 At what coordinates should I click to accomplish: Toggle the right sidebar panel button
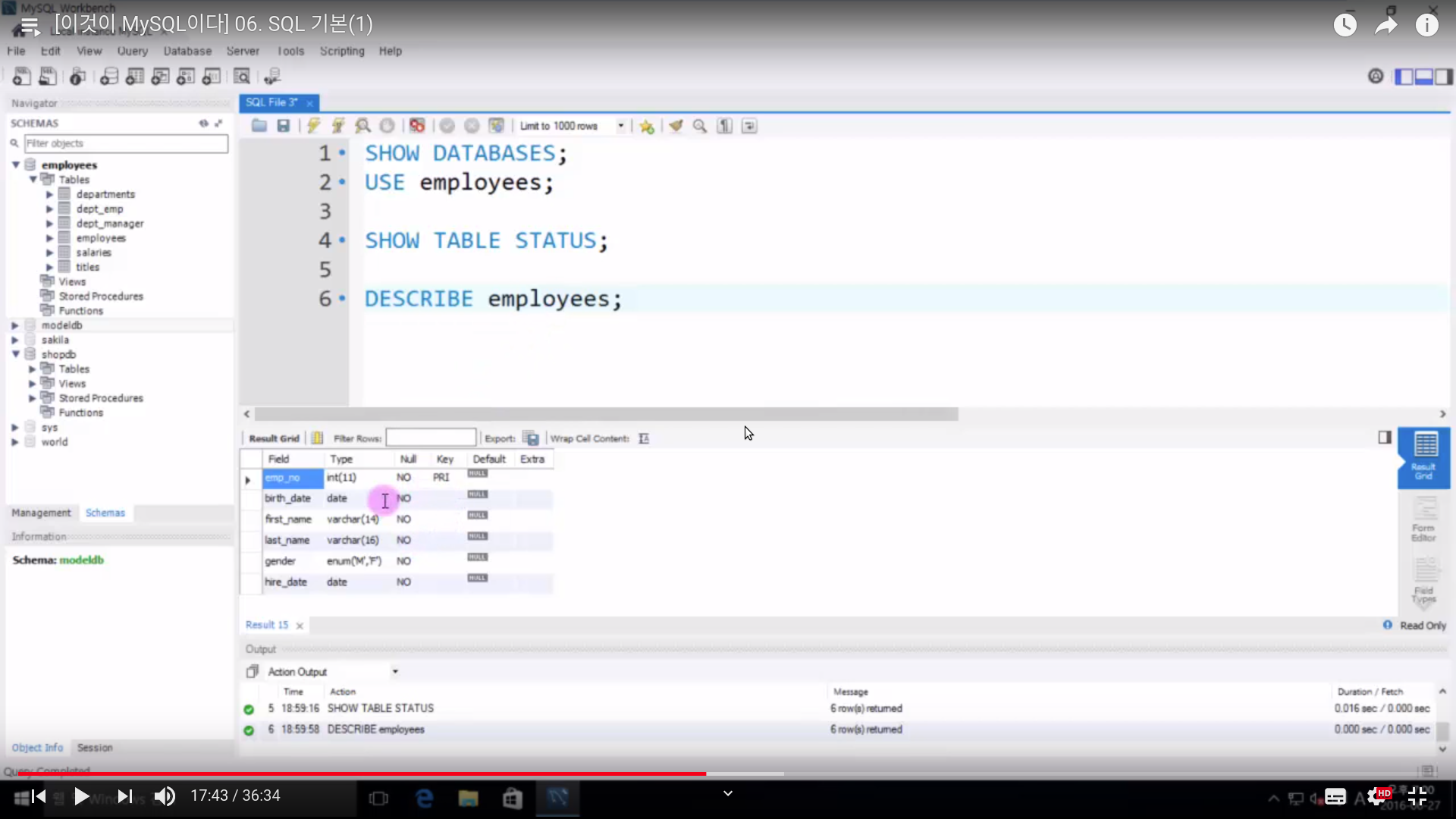tap(1444, 77)
